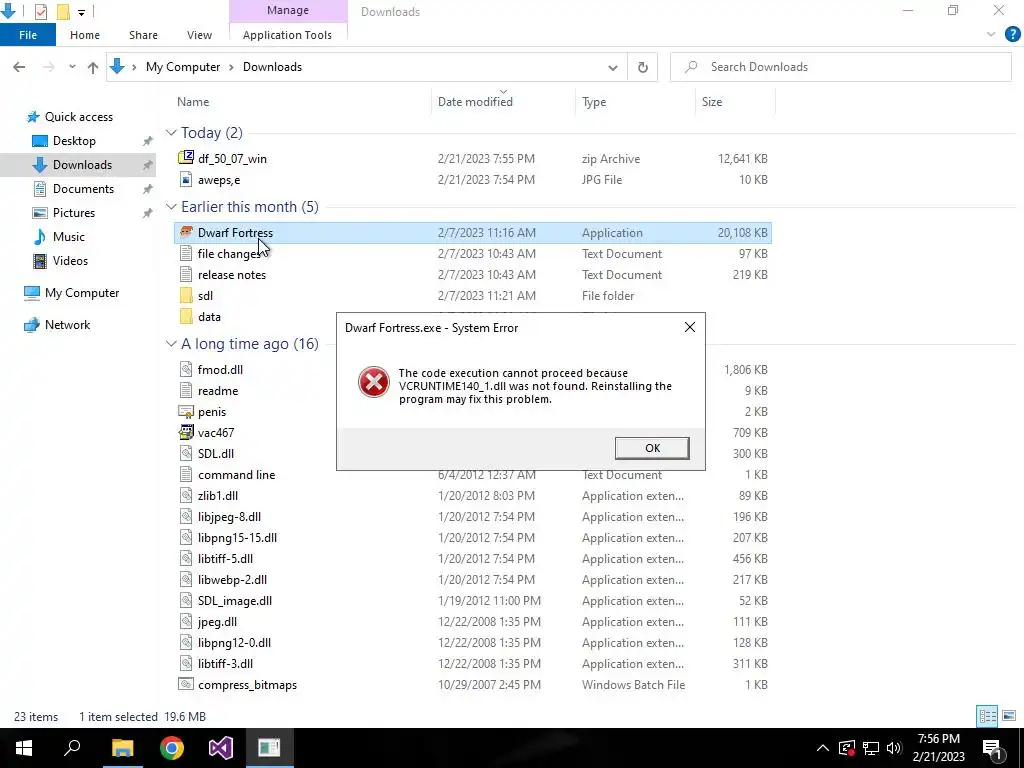Show hidden system tray icons
Screen dimensions: 1024x768
[x=823, y=748]
